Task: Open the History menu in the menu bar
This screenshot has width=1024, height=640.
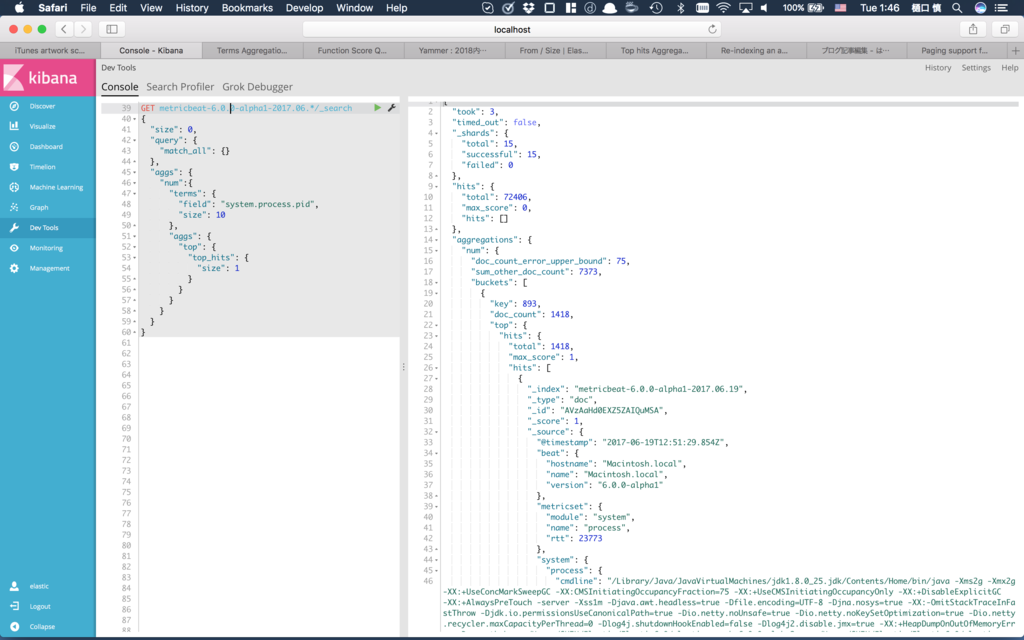Action: (192, 8)
